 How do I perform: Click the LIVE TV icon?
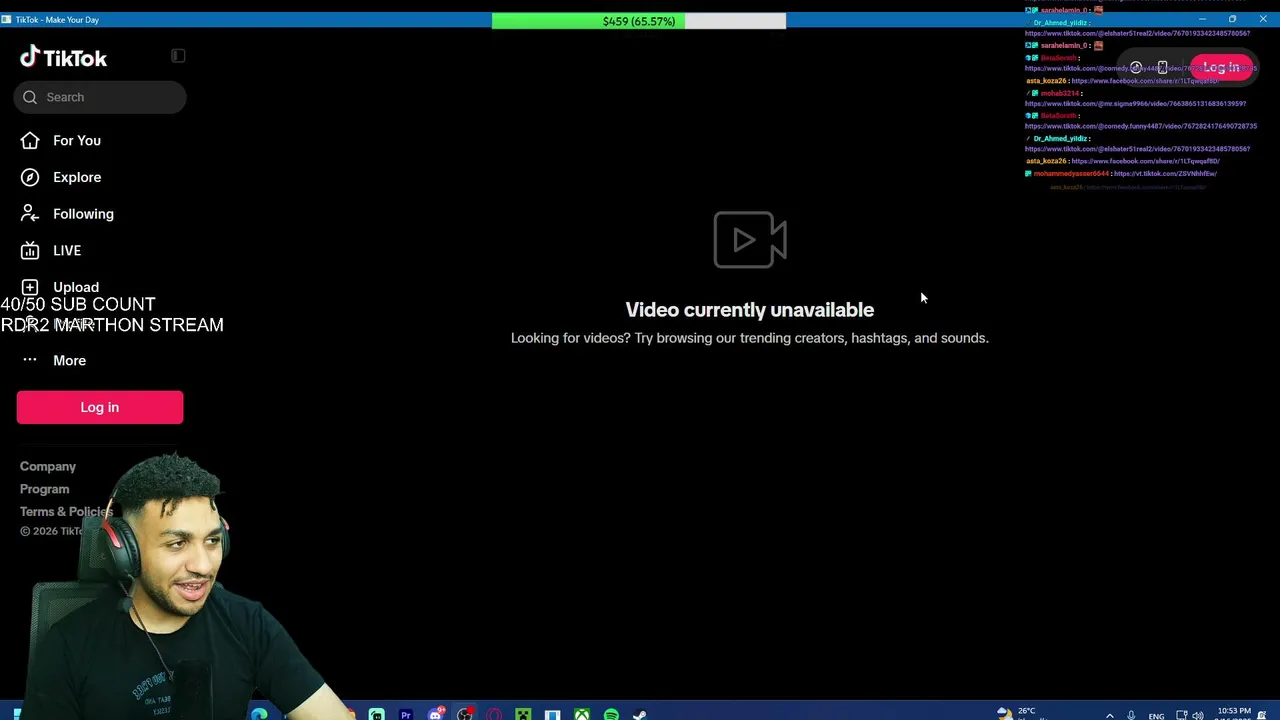pyautogui.click(x=30, y=251)
